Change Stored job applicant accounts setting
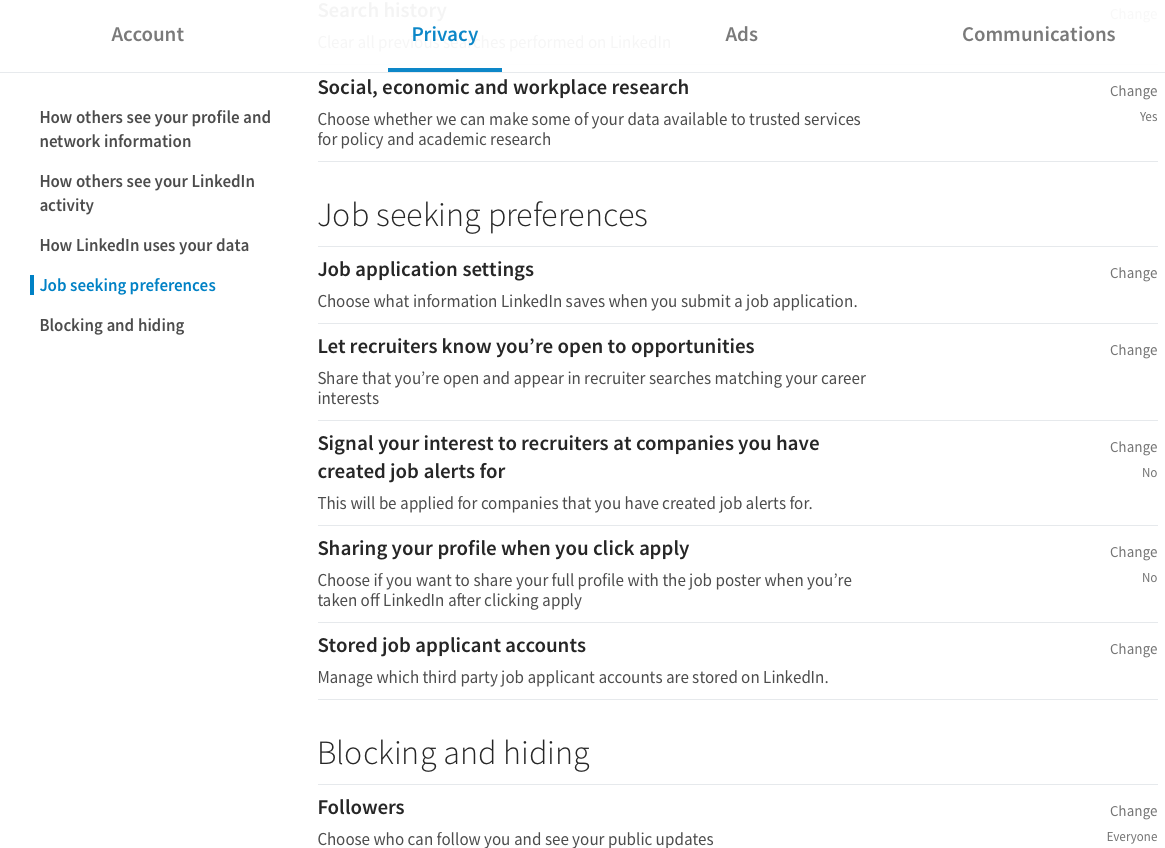This screenshot has height=848, width=1165. pyautogui.click(x=1133, y=649)
